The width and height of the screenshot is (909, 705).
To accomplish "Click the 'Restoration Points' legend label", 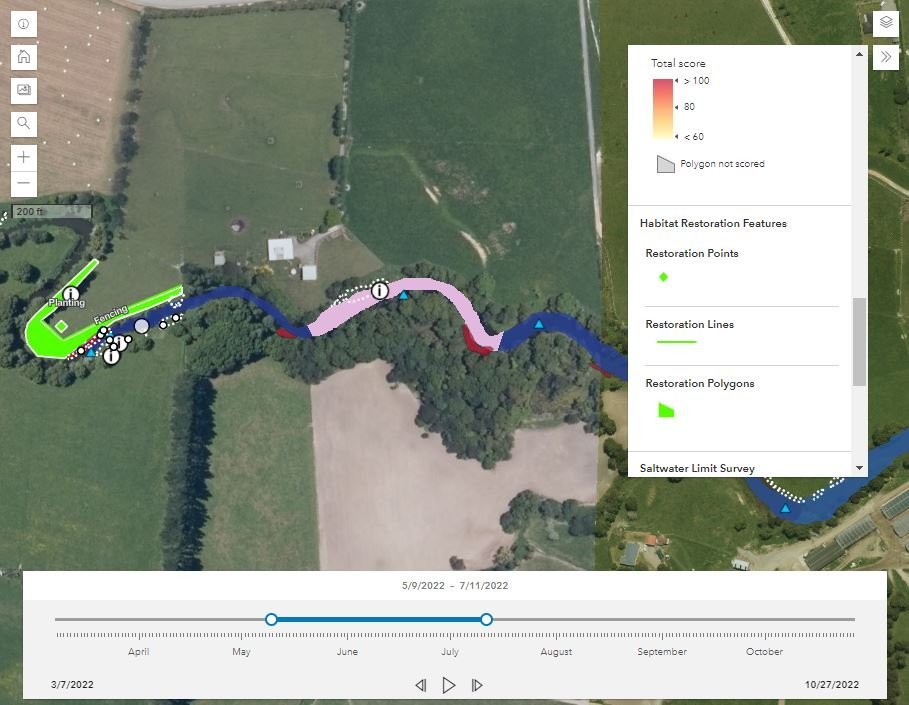I will click(x=692, y=253).
